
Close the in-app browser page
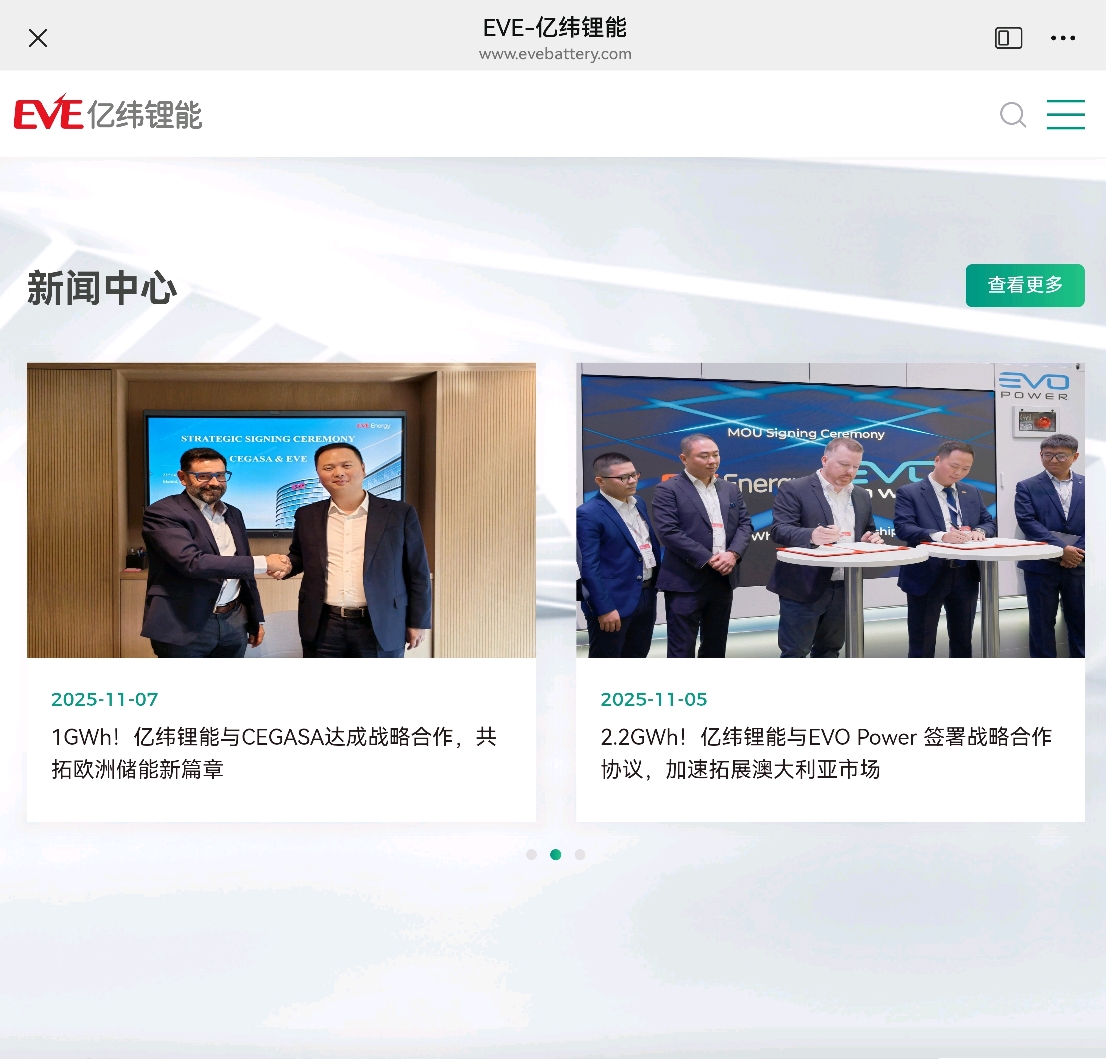tap(38, 38)
